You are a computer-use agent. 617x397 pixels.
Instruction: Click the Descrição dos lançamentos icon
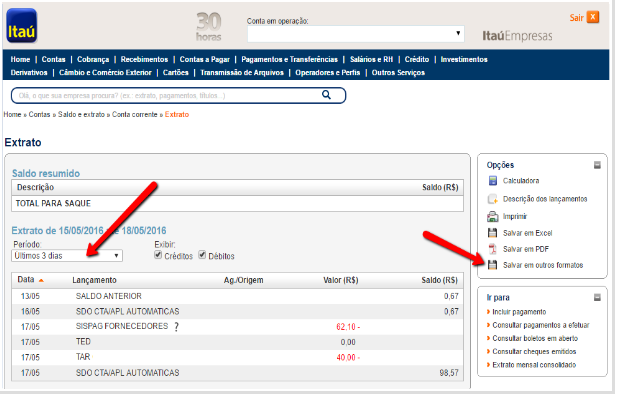[x=493, y=199]
